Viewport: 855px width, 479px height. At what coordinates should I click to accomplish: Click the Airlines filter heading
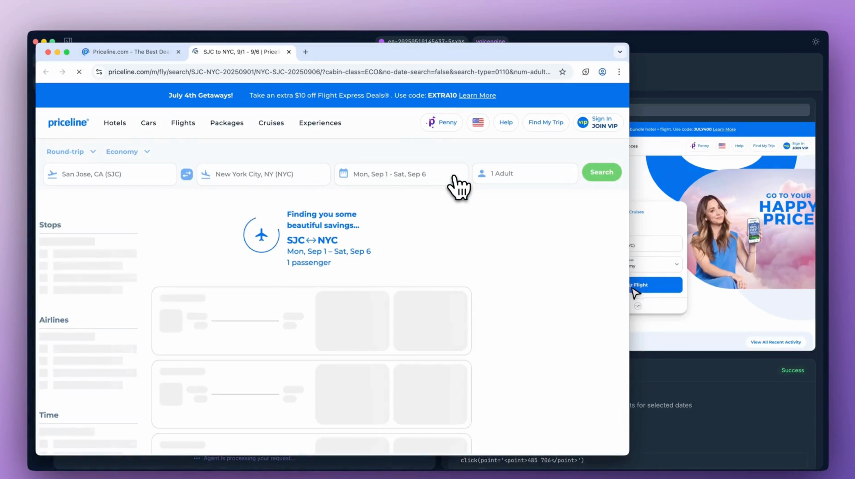pyautogui.click(x=53, y=320)
